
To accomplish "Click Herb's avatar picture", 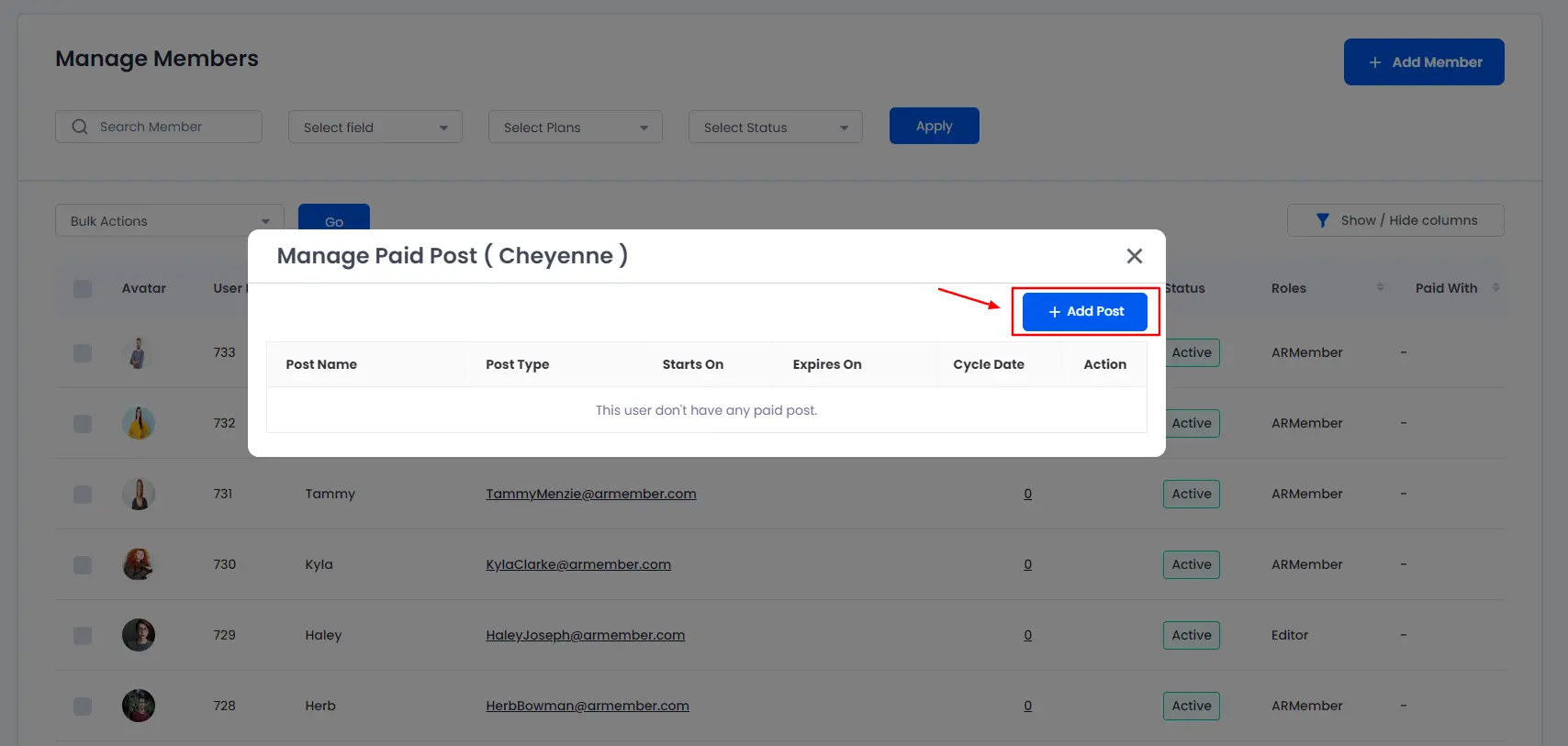I will (x=139, y=706).
